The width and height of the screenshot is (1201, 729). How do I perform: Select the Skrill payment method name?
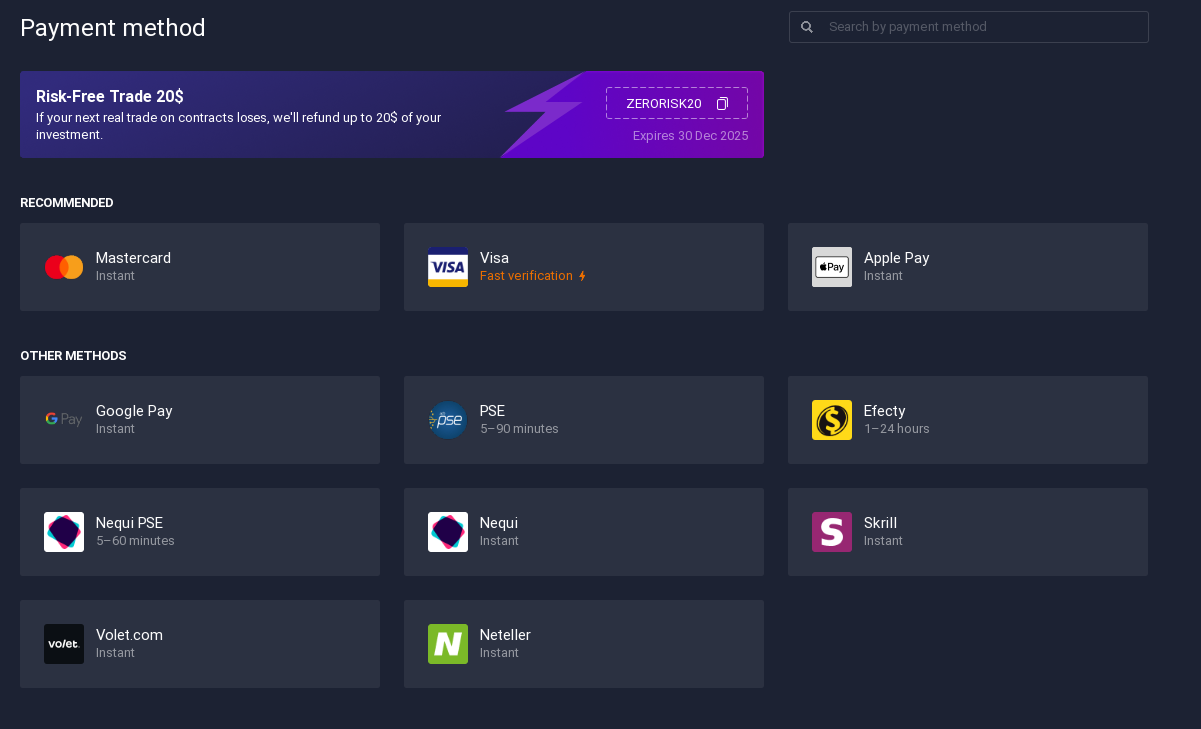coord(880,523)
